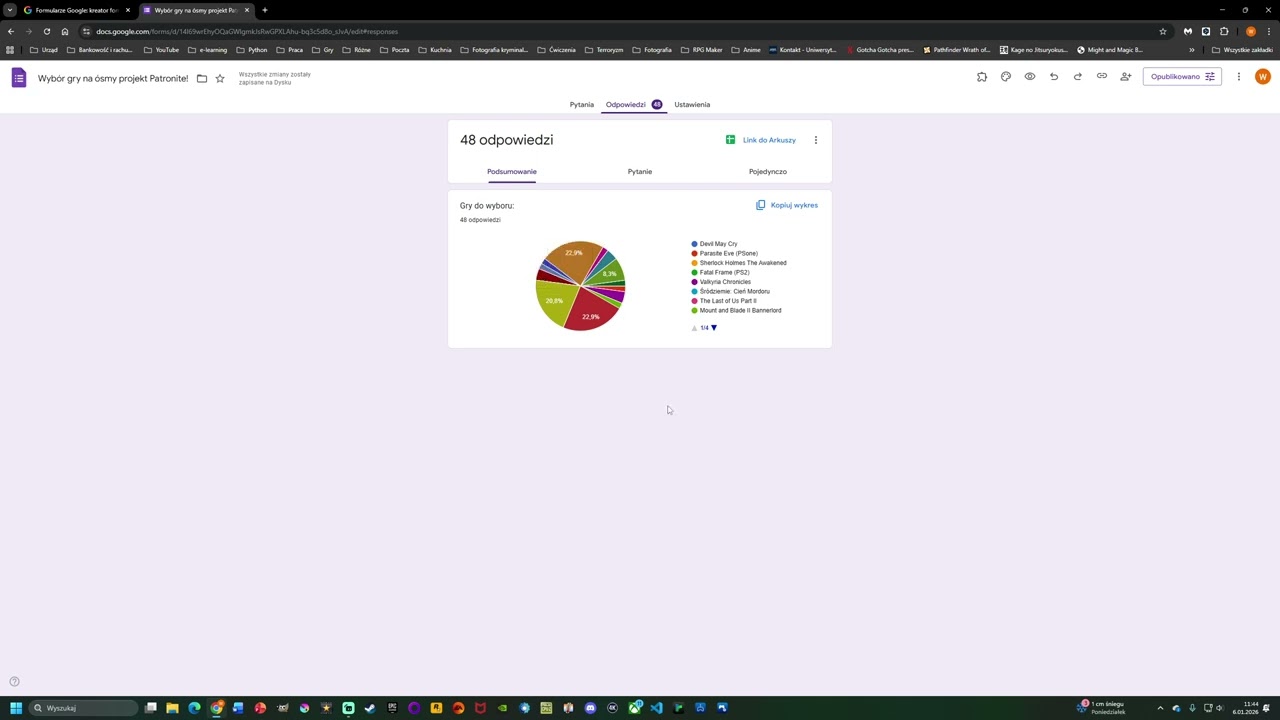Open the YouTube bookmark folder
This screenshot has height=720, width=1280.
pos(162,49)
